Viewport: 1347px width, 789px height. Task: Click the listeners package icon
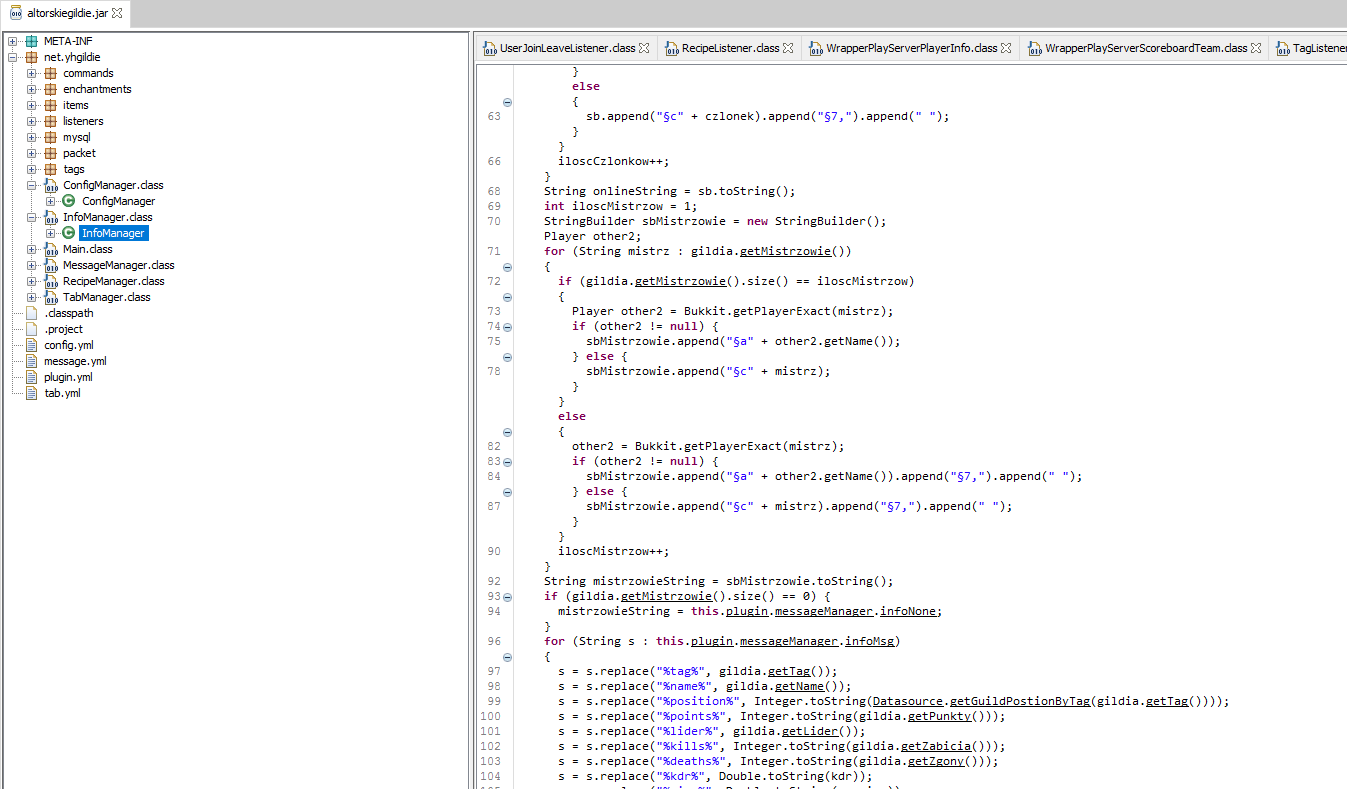[x=50, y=121]
